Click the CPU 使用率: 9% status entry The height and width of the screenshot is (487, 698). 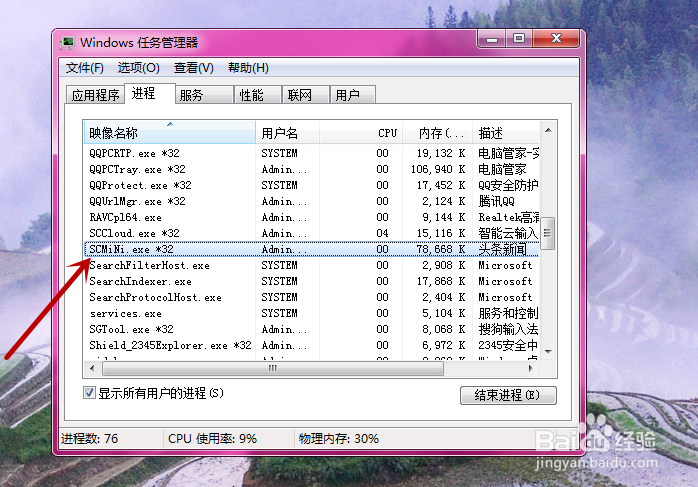point(212,439)
